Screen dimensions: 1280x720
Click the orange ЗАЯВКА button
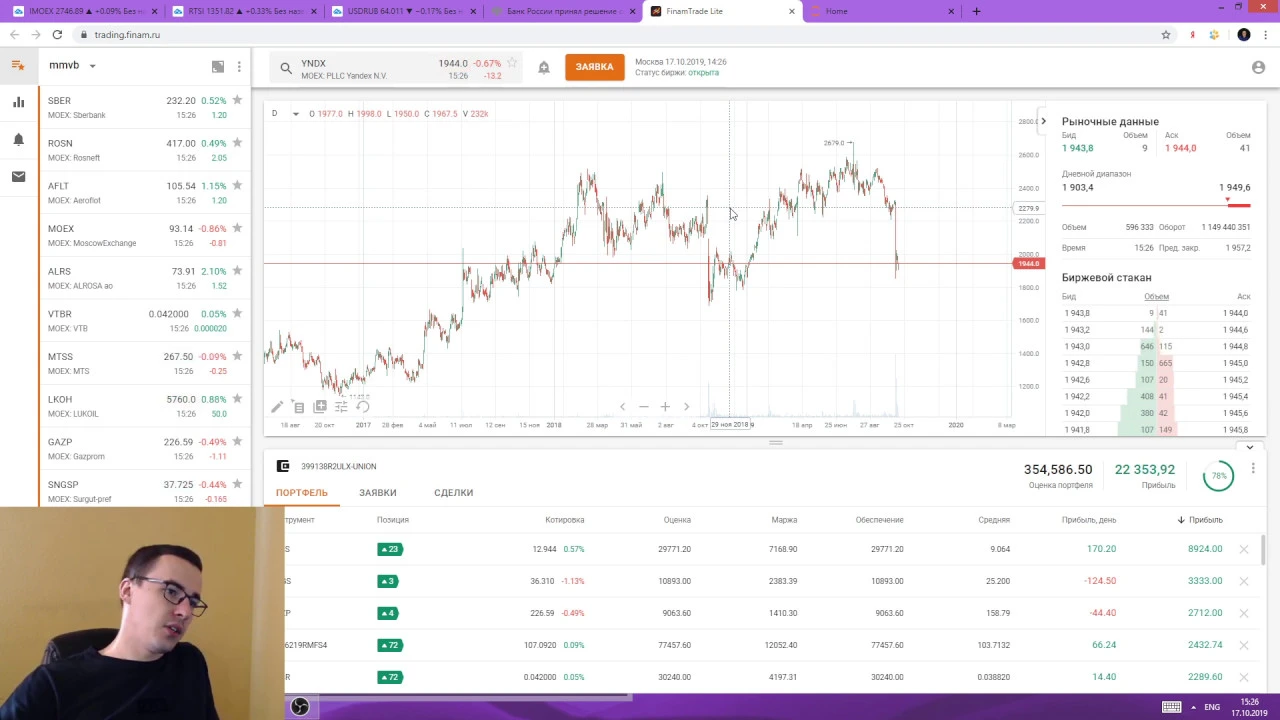point(594,67)
